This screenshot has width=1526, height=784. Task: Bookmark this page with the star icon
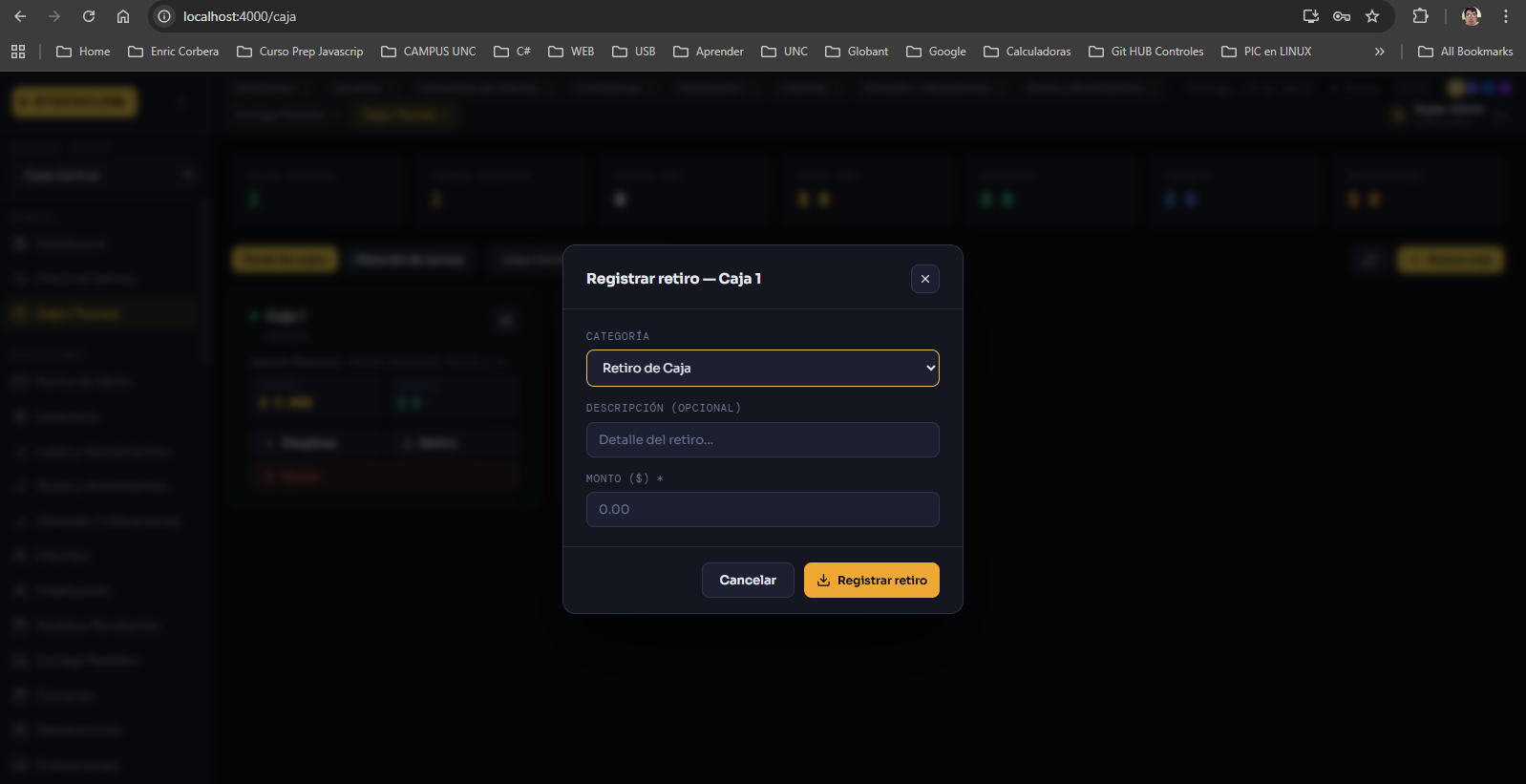1372,16
